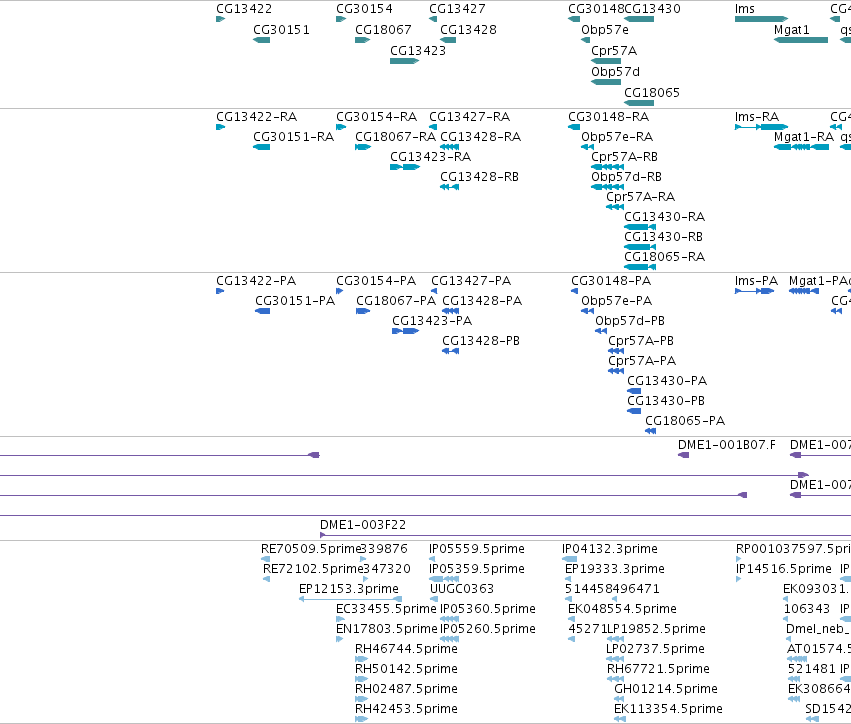
Task: Click the teal Mgat1 gene bar glyph
Action: [x=801, y=40]
